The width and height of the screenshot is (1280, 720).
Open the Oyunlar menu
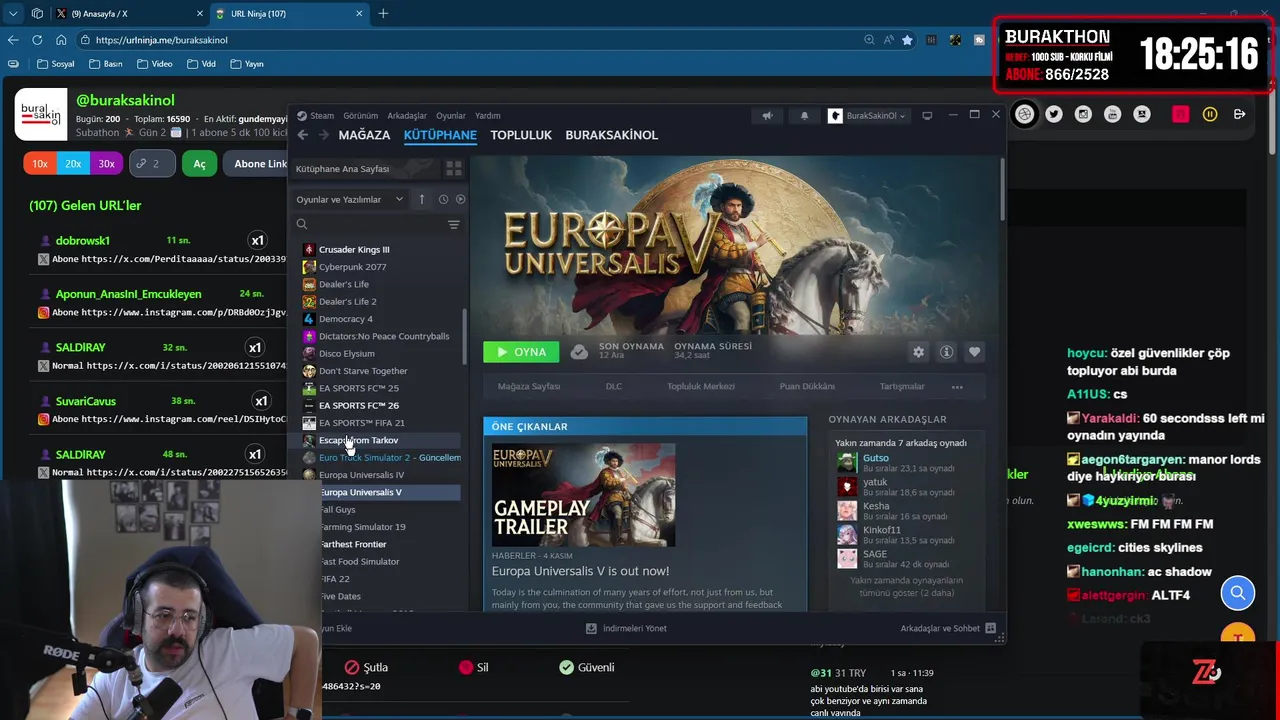click(451, 116)
